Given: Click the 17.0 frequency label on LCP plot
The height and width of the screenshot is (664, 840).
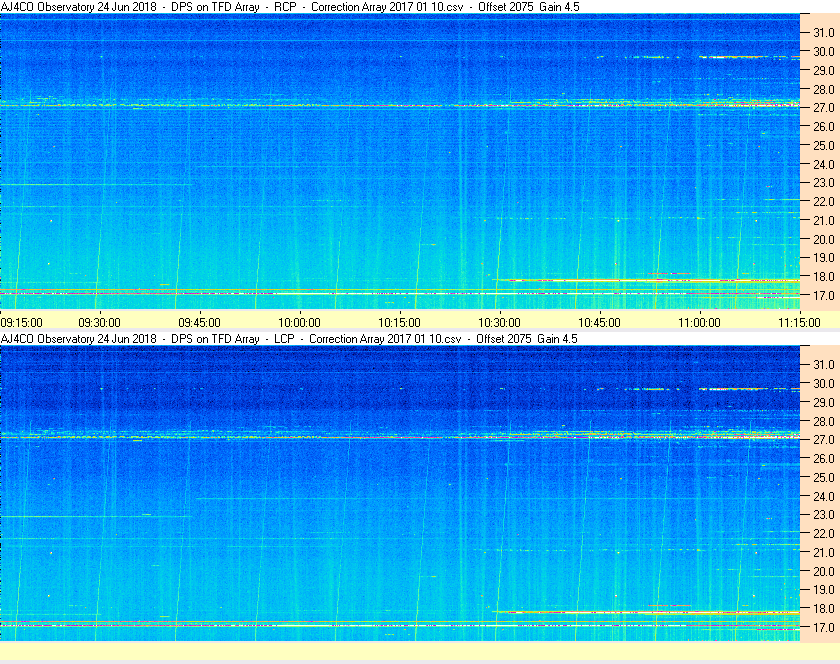Looking at the screenshot, I should point(824,627).
